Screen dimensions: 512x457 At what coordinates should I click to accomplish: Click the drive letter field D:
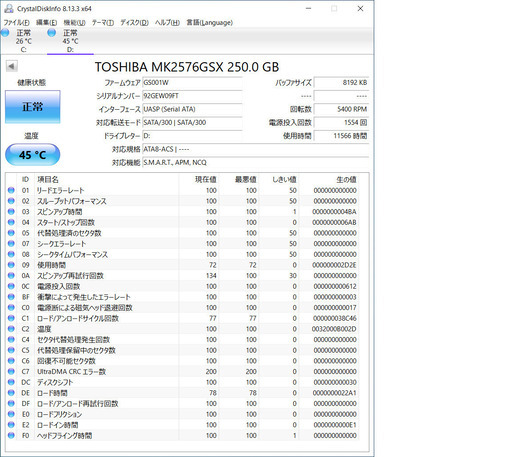(x=192, y=136)
